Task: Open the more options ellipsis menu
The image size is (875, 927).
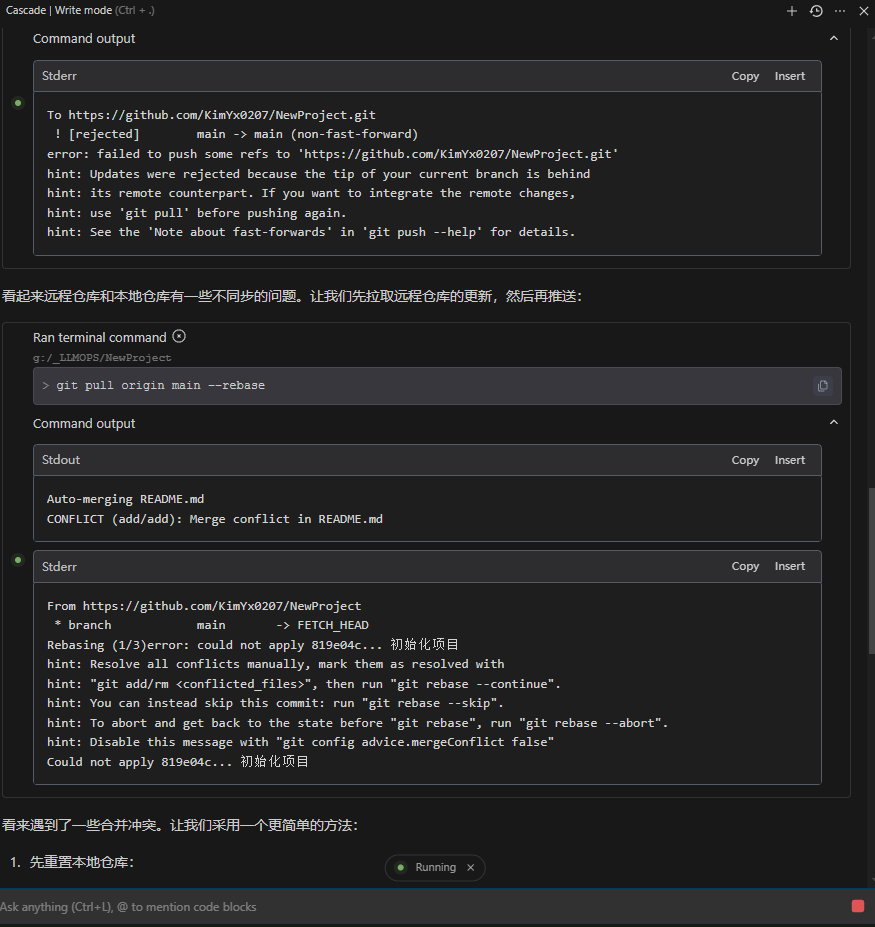Action: point(840,11)
